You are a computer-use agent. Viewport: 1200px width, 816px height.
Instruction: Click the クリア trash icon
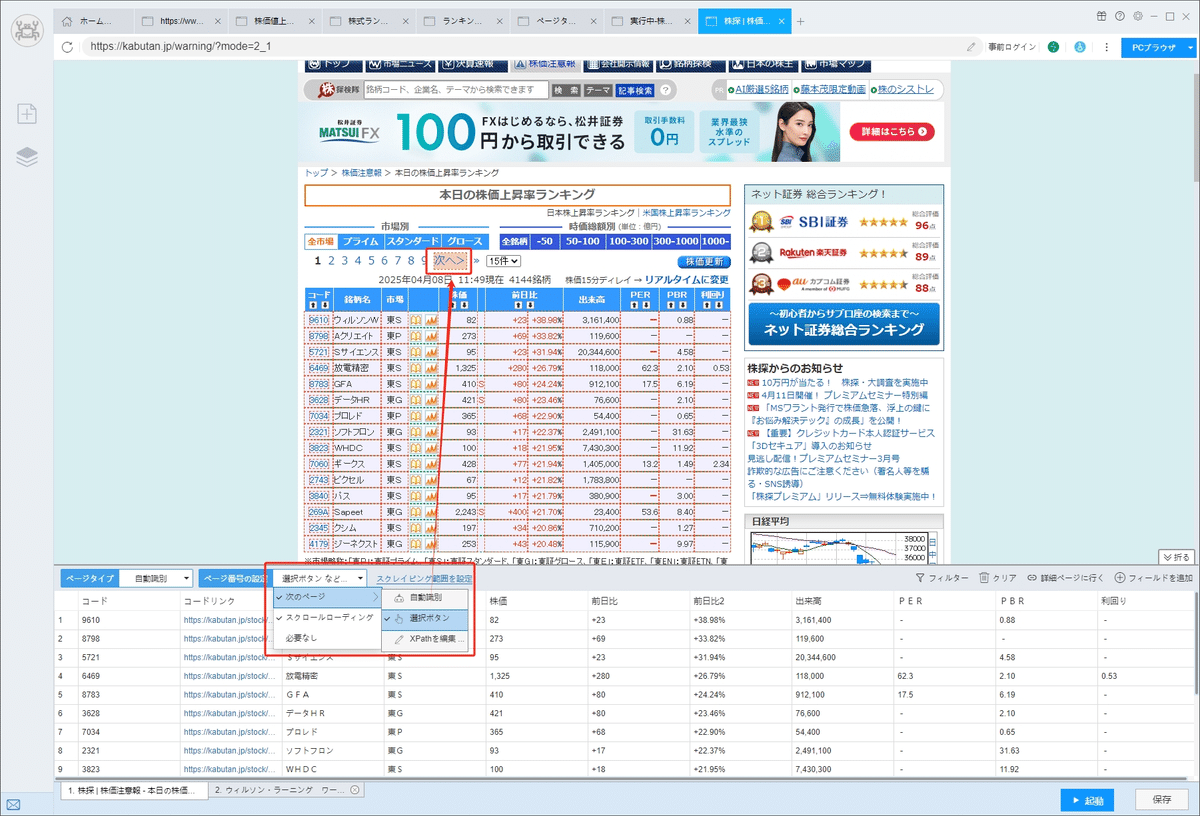[x=997, y=578]
